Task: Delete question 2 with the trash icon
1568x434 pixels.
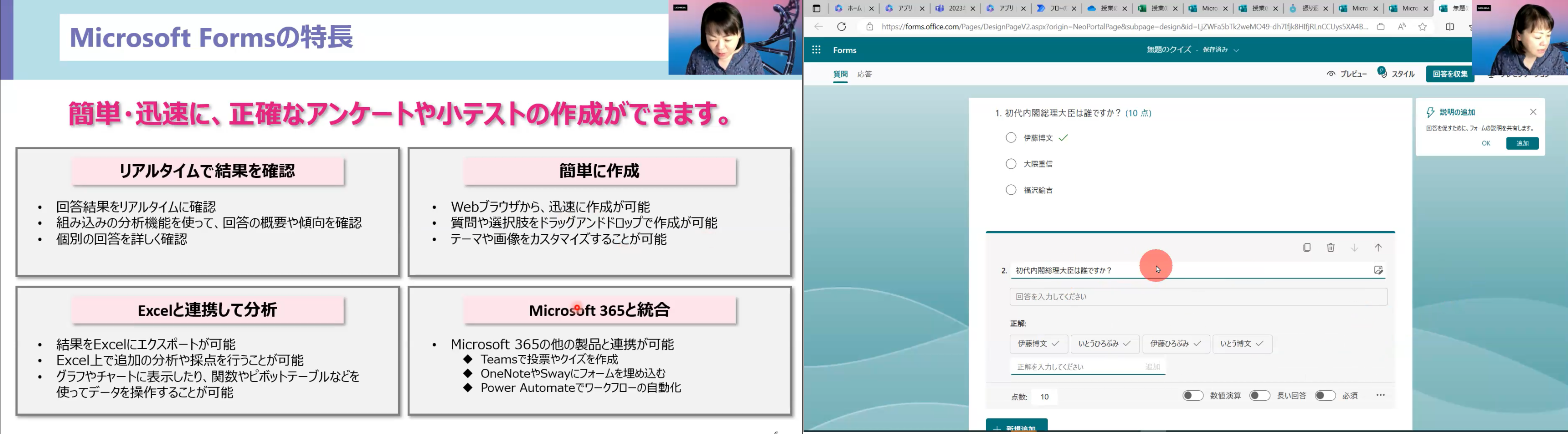Action: click(x=1331, y=247)
